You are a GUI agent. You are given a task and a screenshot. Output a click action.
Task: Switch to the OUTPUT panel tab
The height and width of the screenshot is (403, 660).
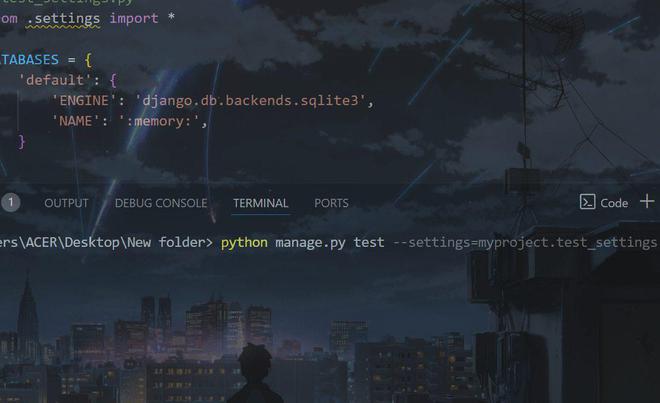pos(66,203)
